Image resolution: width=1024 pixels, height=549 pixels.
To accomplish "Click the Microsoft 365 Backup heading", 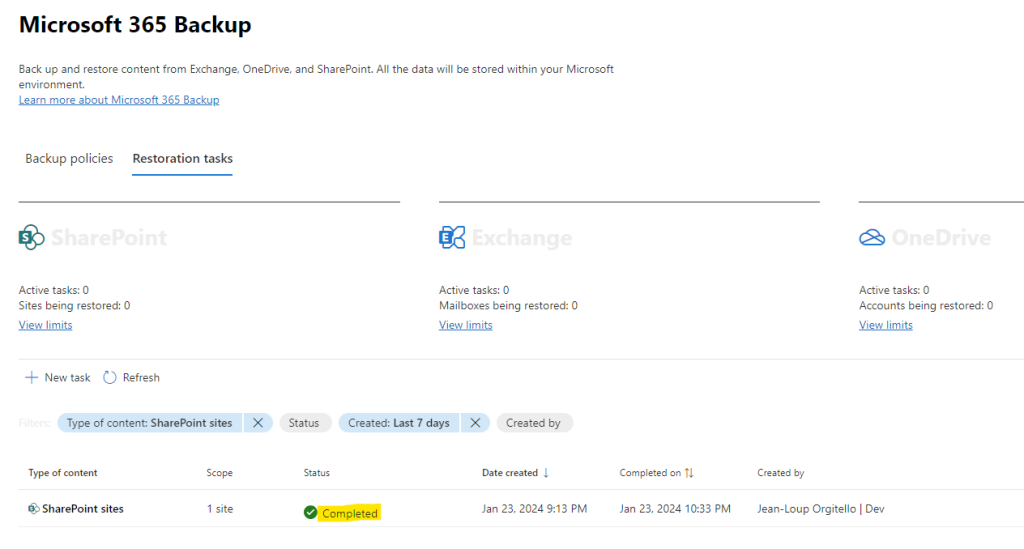I will [x=135, y=25].
